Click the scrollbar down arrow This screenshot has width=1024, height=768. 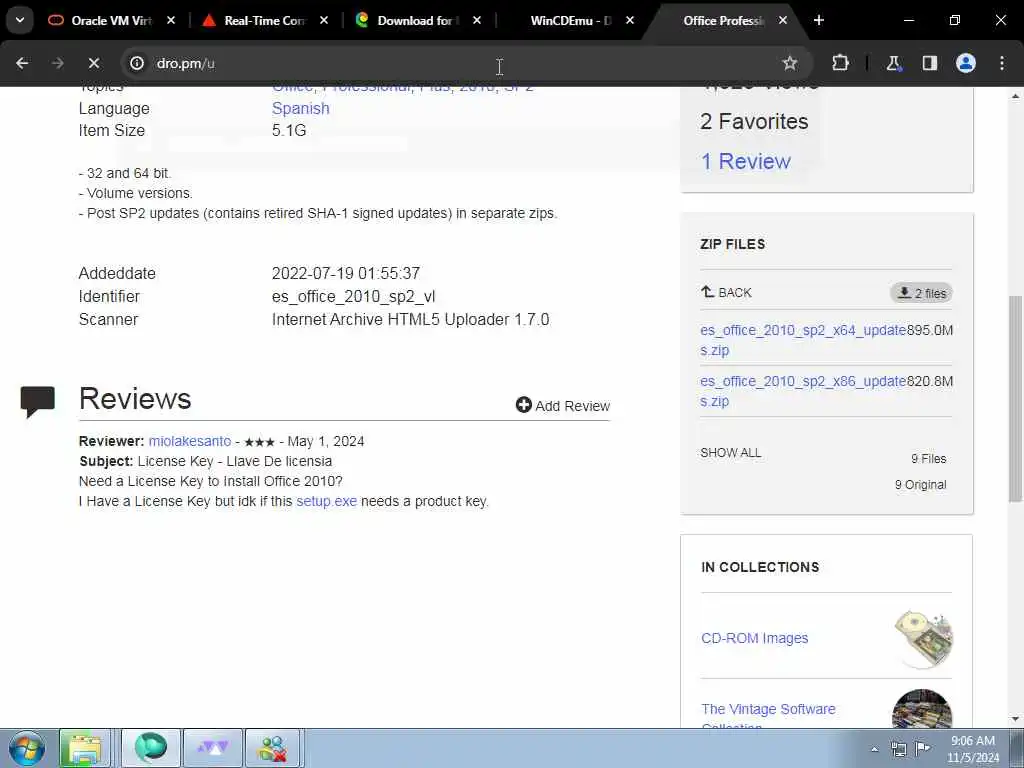[x=1016, y=720]
